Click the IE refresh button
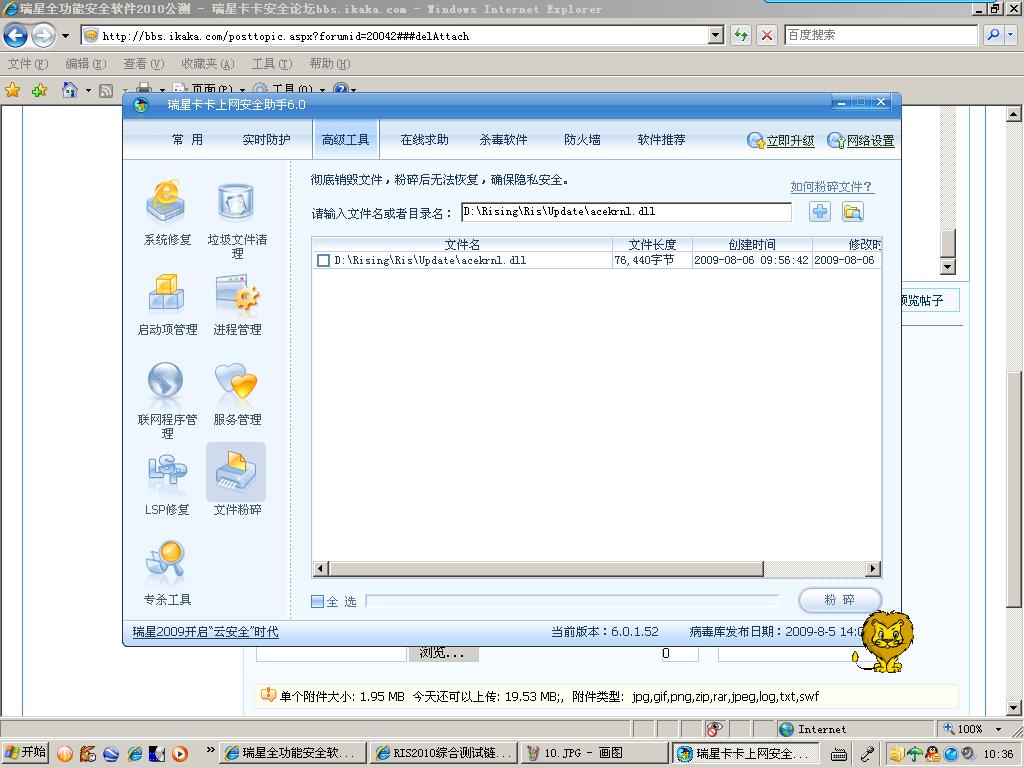Viewport: 1024px width, 768px height. [x=741, y=35]
